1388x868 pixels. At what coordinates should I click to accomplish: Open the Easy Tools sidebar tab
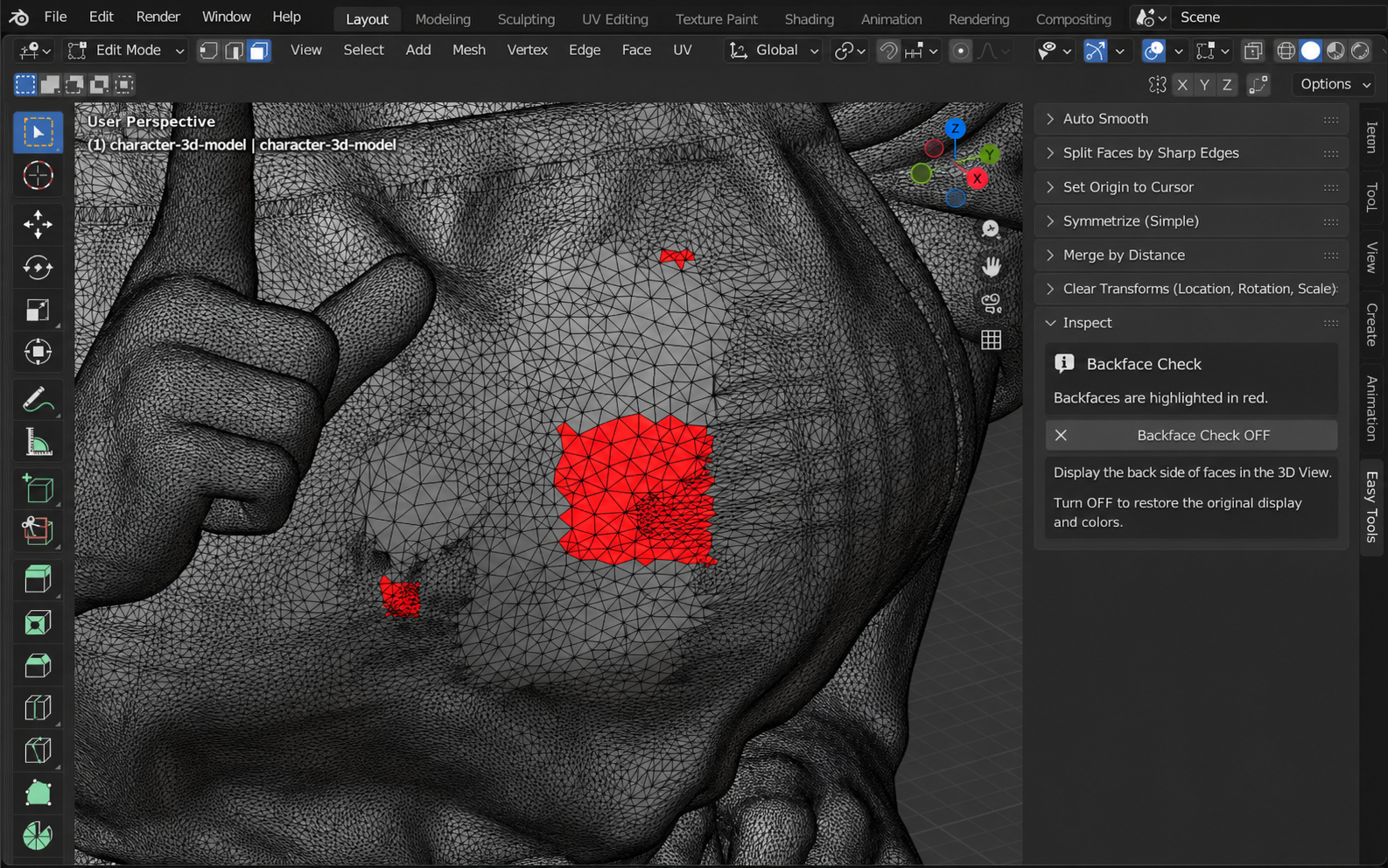tap(1371, 507)
